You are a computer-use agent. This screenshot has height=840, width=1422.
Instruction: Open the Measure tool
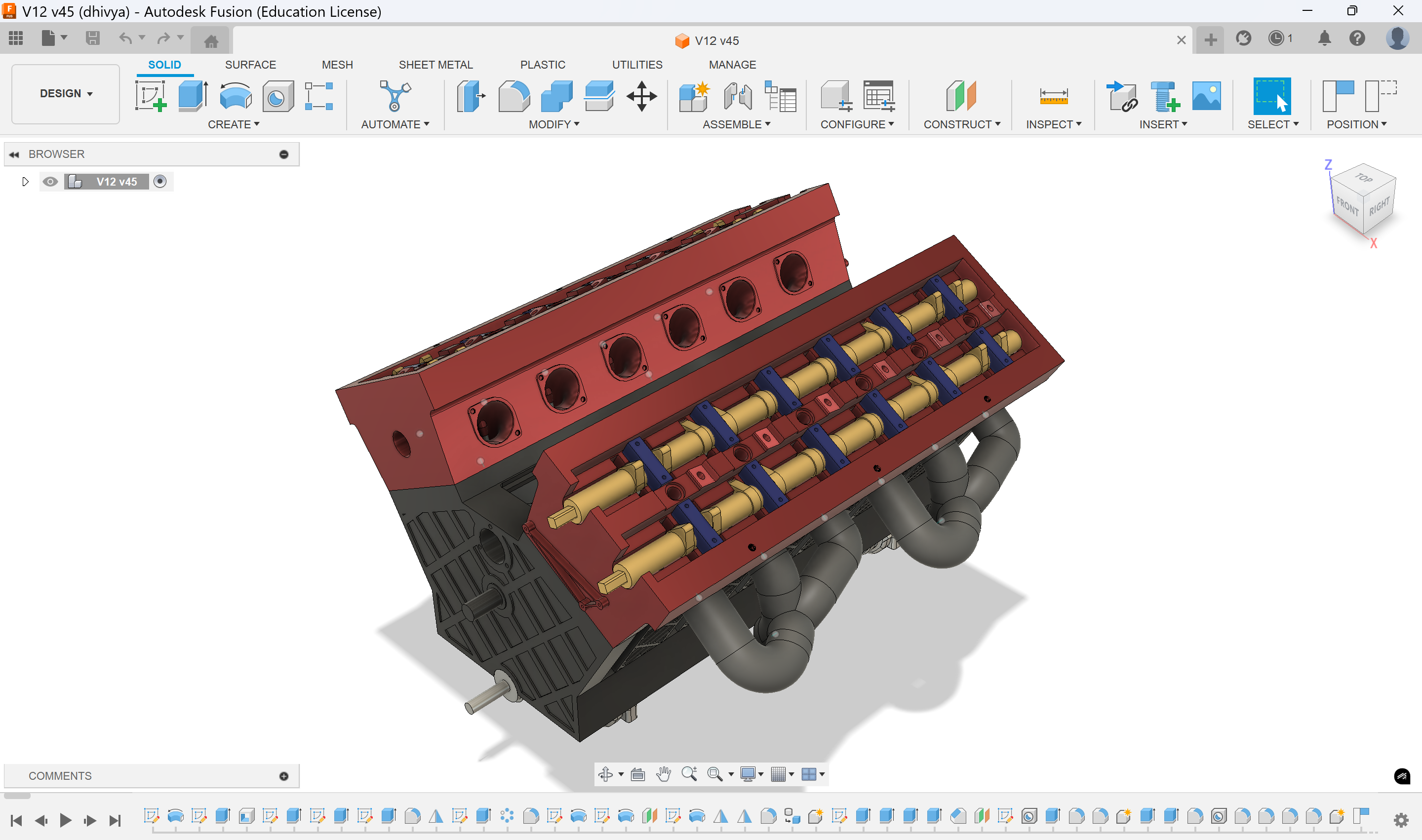point(1053,96)
